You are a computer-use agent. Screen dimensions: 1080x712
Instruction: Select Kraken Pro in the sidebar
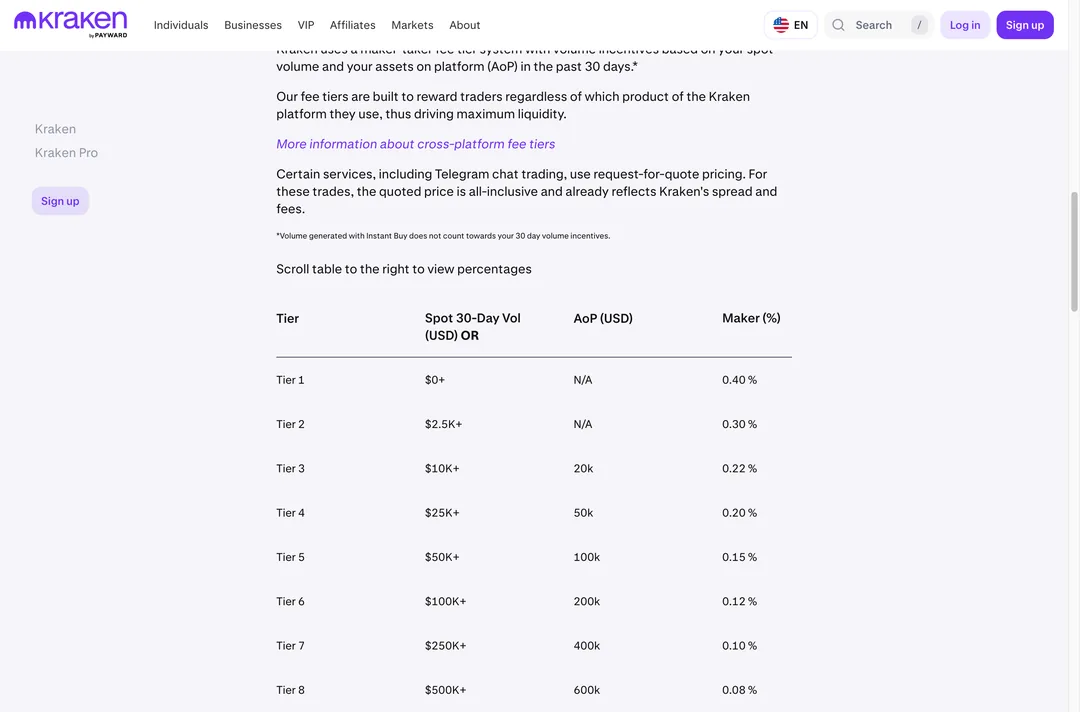(66, 152)
